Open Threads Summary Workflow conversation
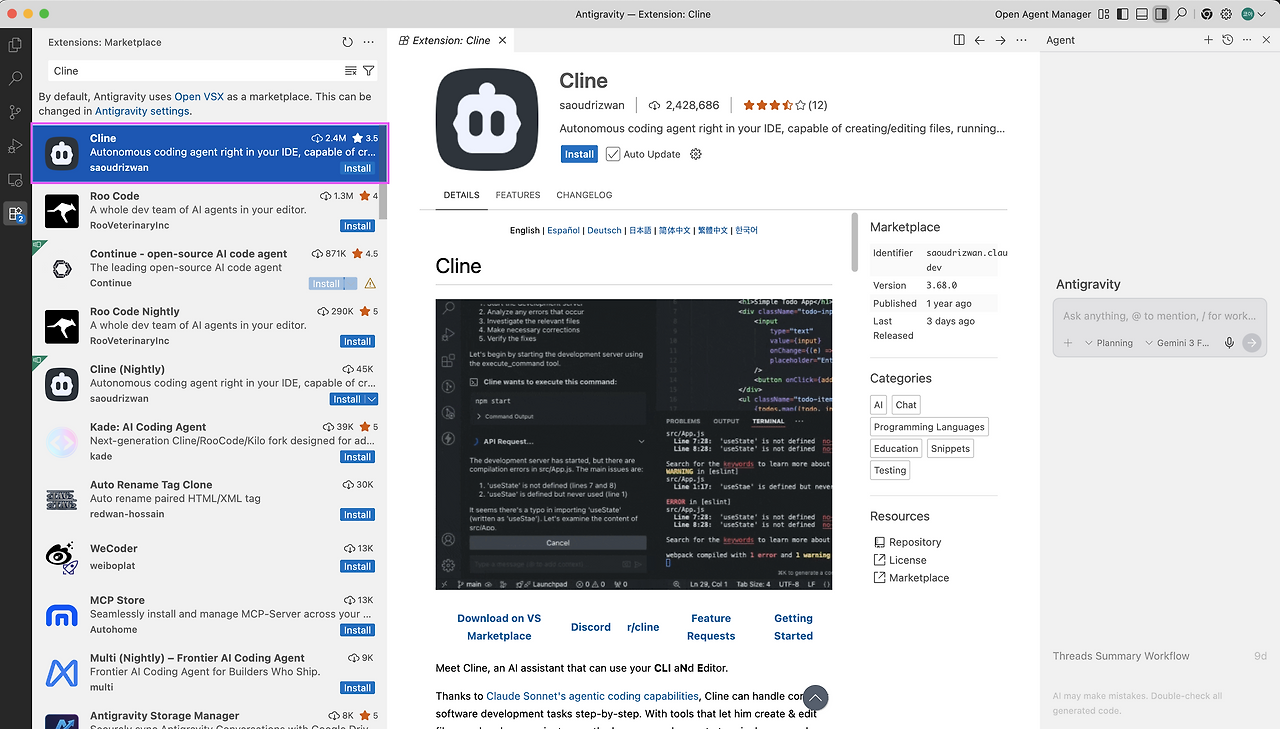Screen dimensions: 1280x729 tap(1160, 656)
